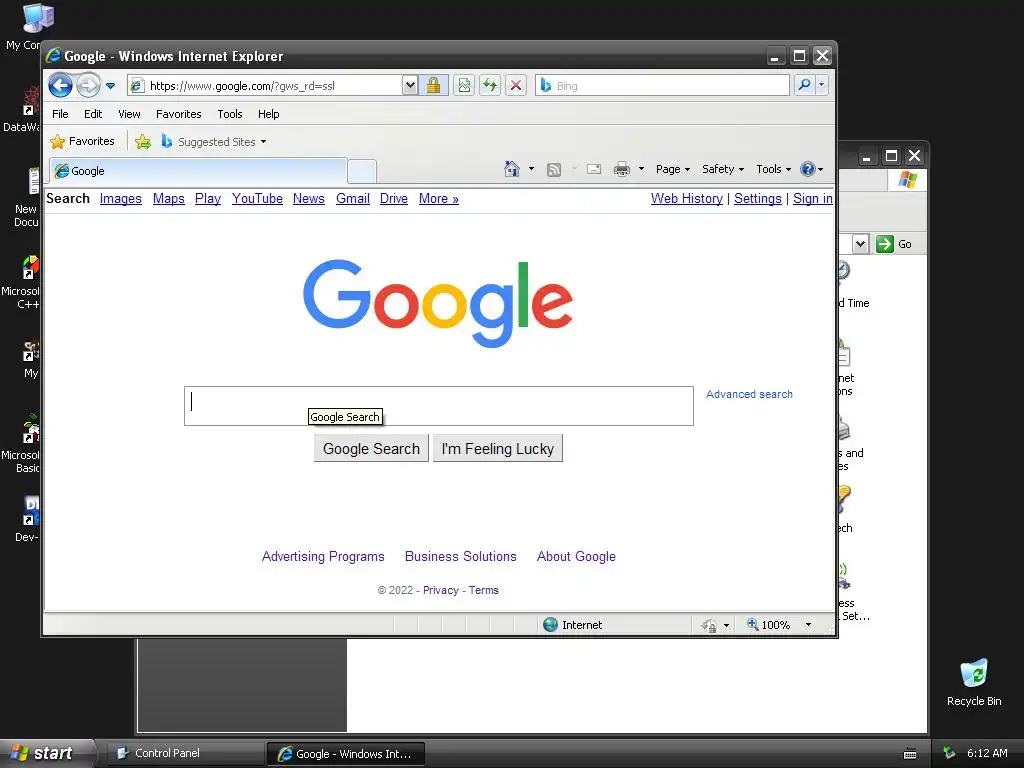The image size is (1024, 768).
Task: Click the Protected Mode status icon
Action: click(x=709, y=626)
